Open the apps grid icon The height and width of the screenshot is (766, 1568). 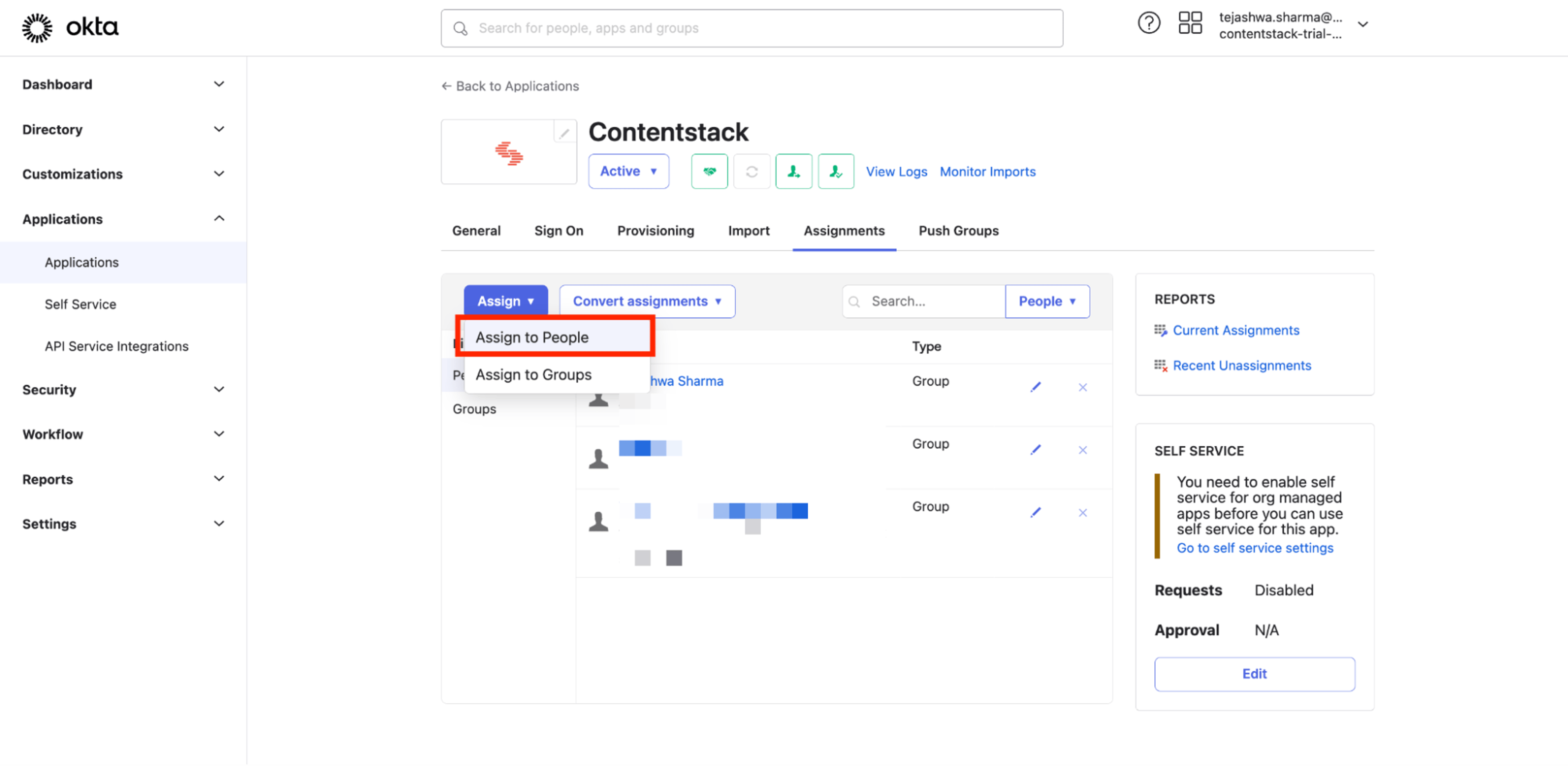(1190, 23)
